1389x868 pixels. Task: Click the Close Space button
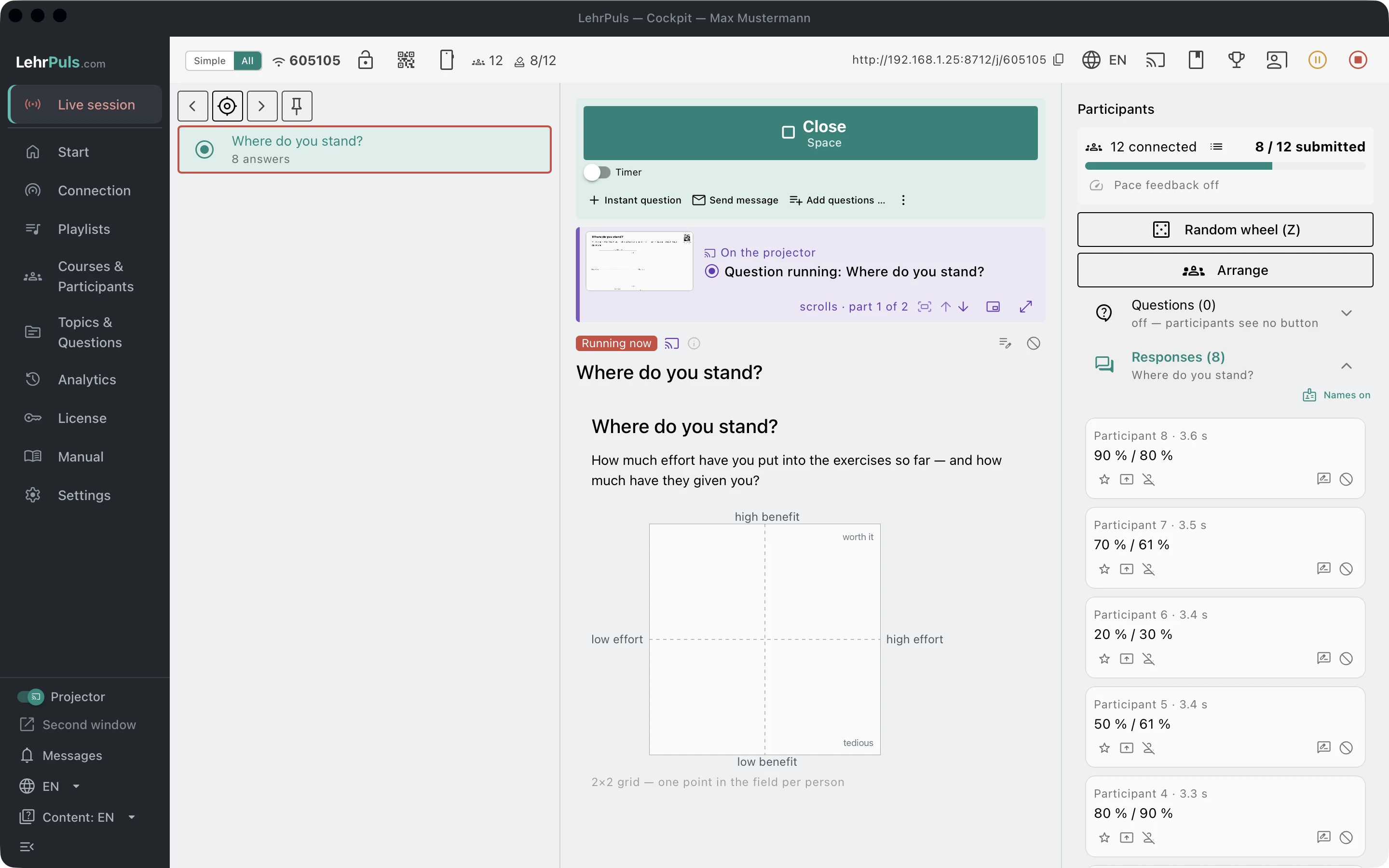pyautogui.click(x=810, y=133)
